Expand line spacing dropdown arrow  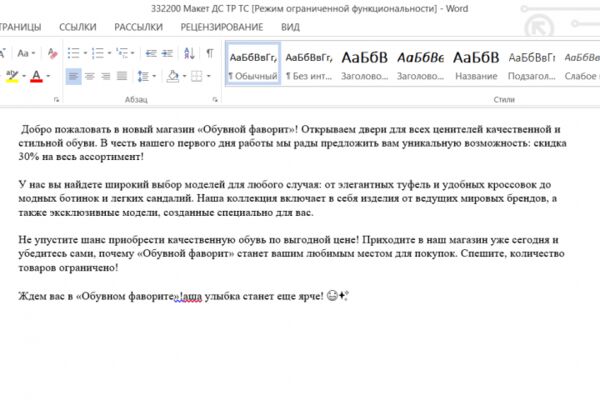click(154, 76)
